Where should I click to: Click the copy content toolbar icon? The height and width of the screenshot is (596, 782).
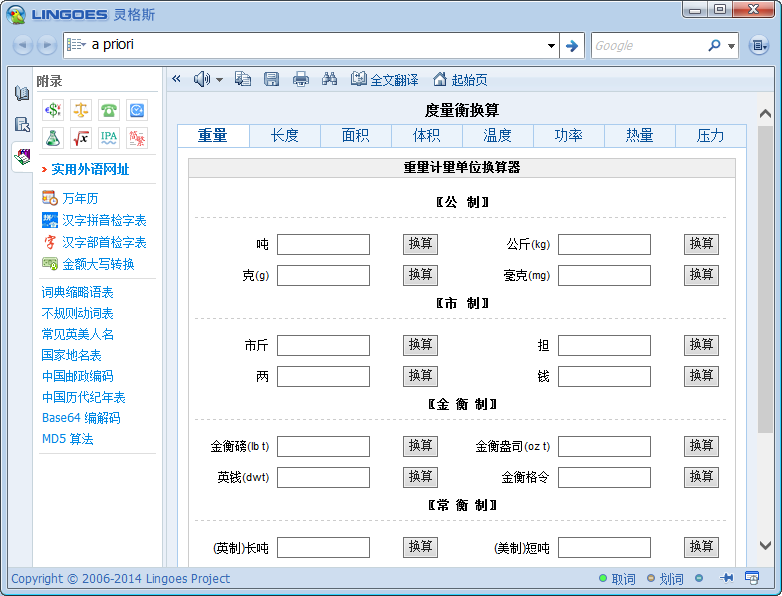243,79
